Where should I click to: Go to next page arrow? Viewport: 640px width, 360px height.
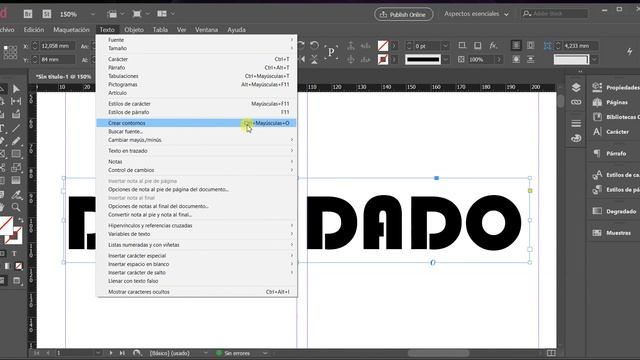tap(111, 353)
